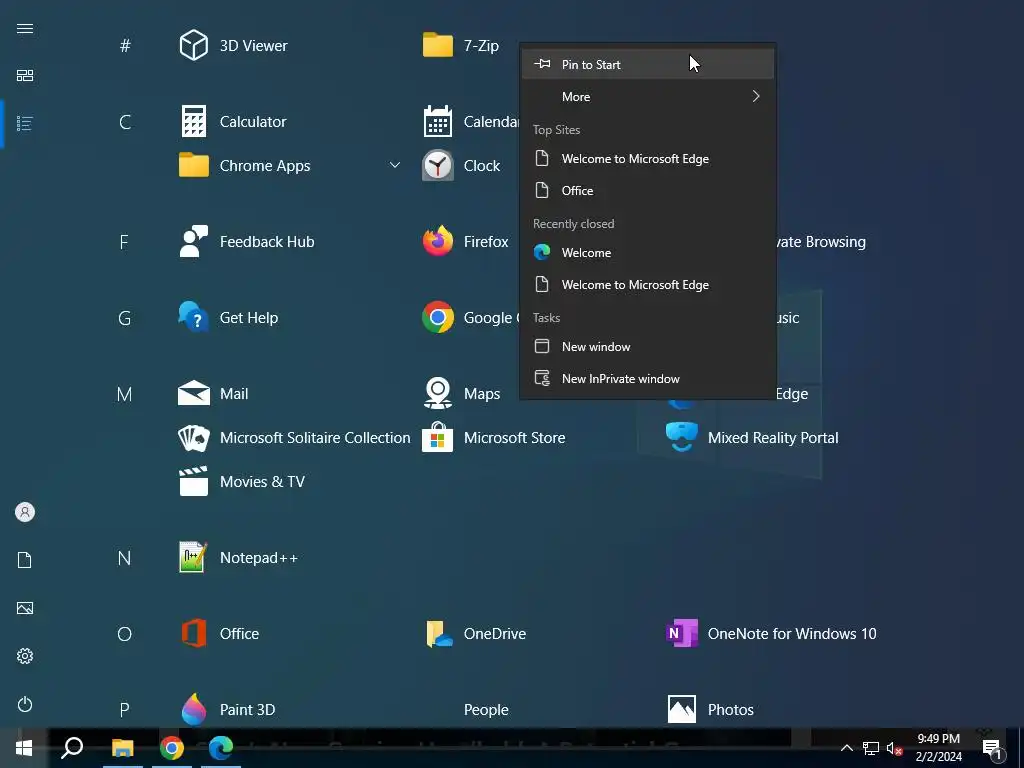
Task: Open OneNote for Windows 10 icon
Action: pos(682,633)
